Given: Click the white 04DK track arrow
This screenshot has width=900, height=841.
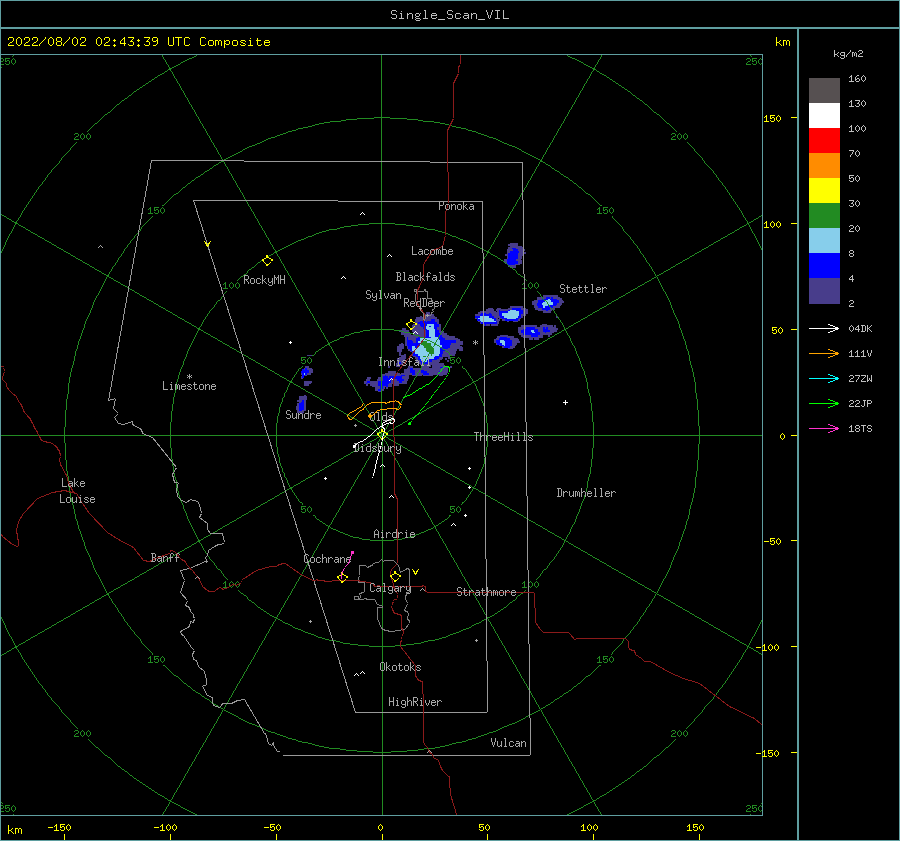Looking at the screenshot, I should tap(824, 328).
